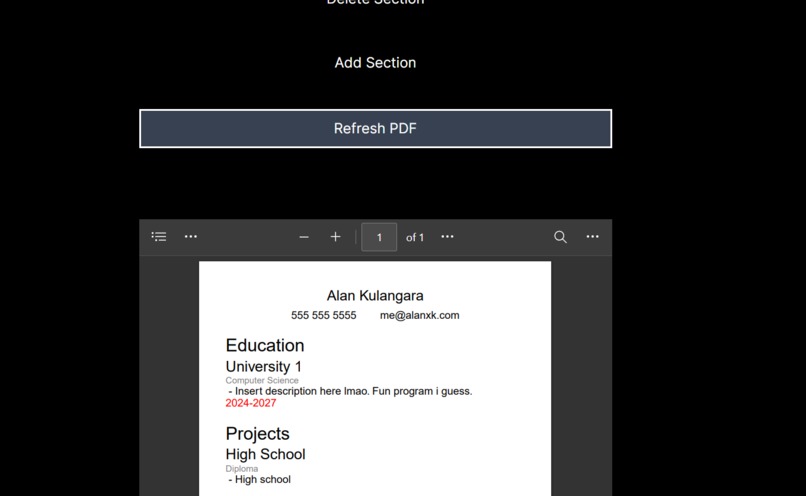Click the 'Education' heading in PDF
806x496 pixels.
tap(265, 345)
